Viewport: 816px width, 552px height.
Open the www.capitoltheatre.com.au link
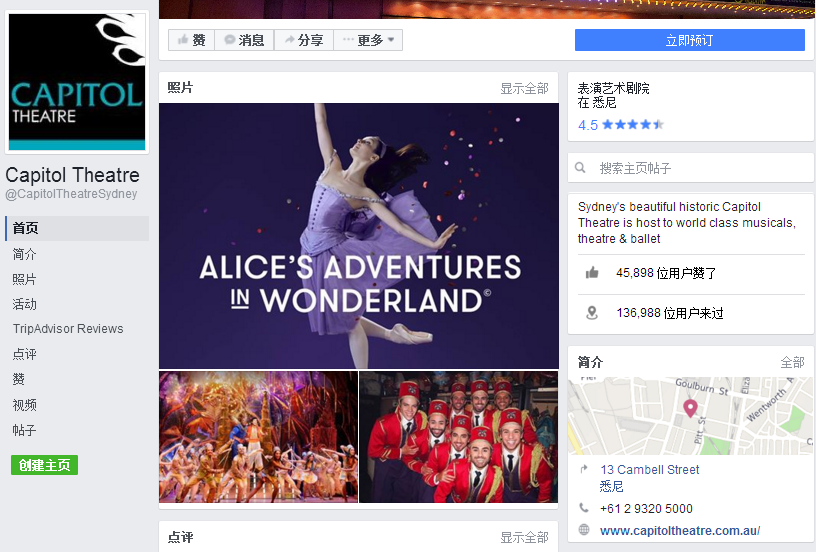coord(680,531)
